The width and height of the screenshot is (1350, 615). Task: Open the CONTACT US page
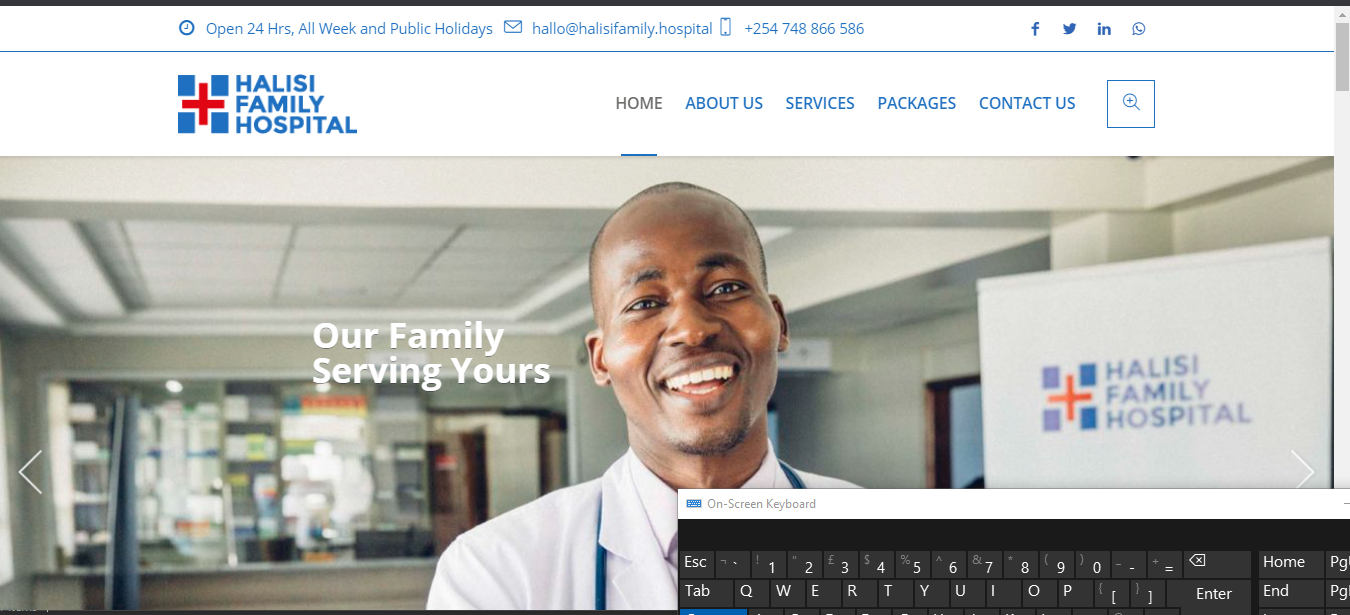[x=1027, y=103]
